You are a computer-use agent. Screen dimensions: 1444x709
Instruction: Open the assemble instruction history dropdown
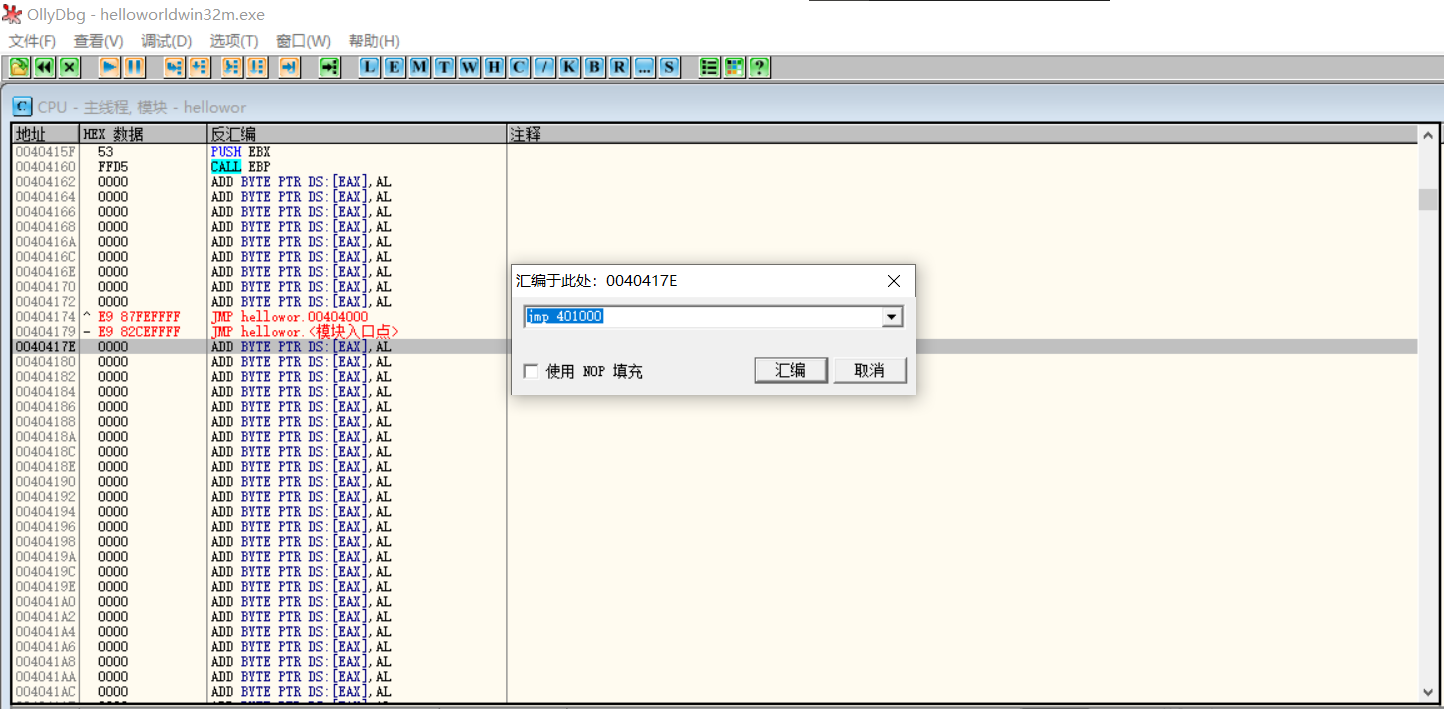pyautogui.click(x=891, y=316)
